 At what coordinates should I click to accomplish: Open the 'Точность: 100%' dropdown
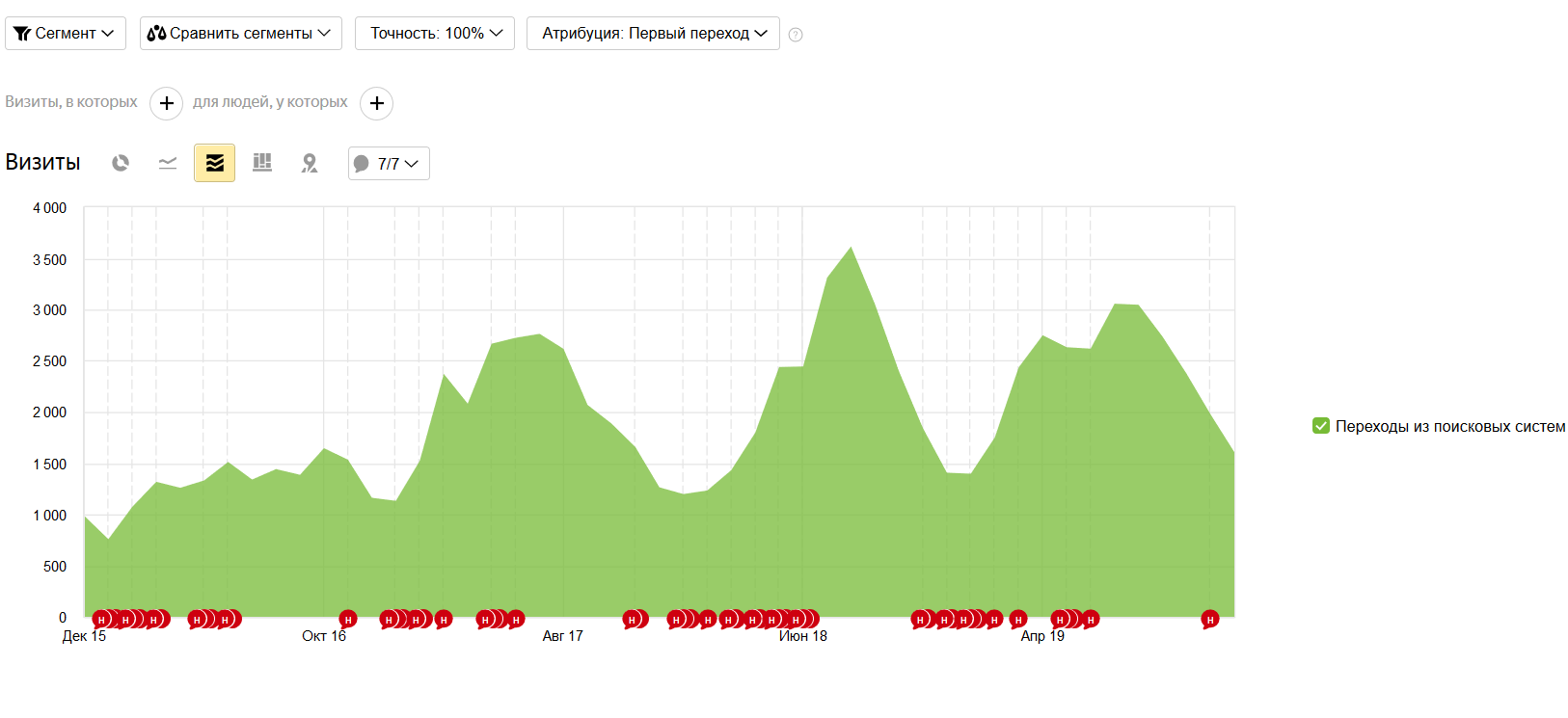tap(434, 34)
